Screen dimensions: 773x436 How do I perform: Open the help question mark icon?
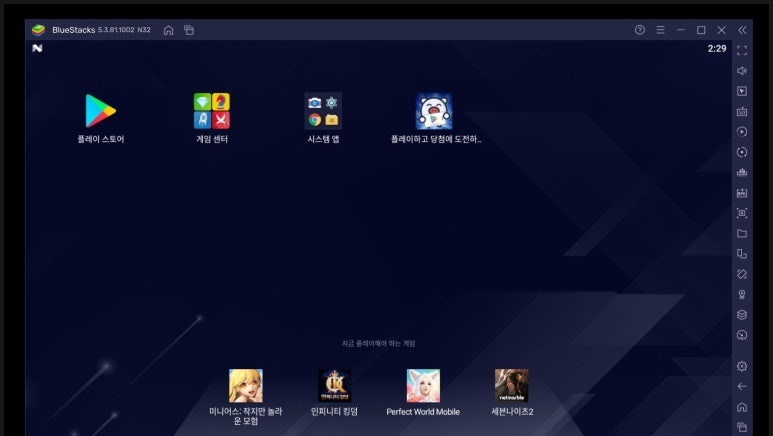(640, 30)
